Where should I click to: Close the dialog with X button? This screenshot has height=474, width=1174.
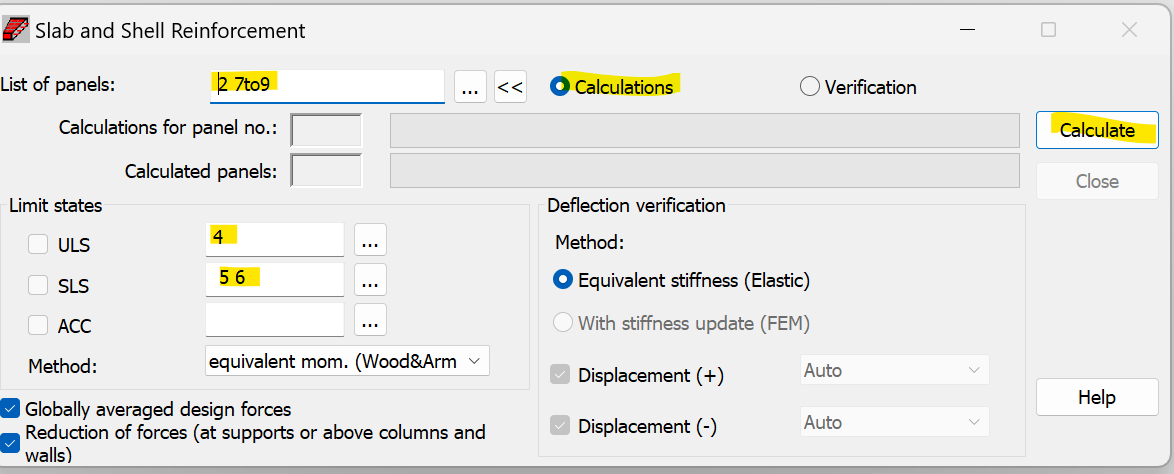point(1129,30)
